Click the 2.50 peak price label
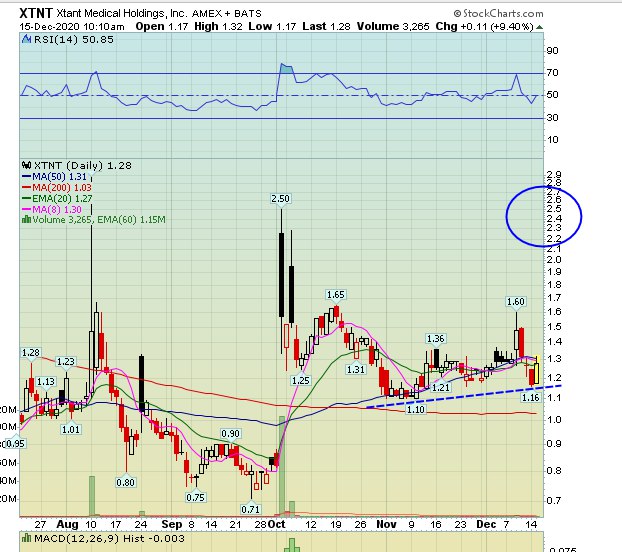Screen dimensions: 622x552 (280, 198)
